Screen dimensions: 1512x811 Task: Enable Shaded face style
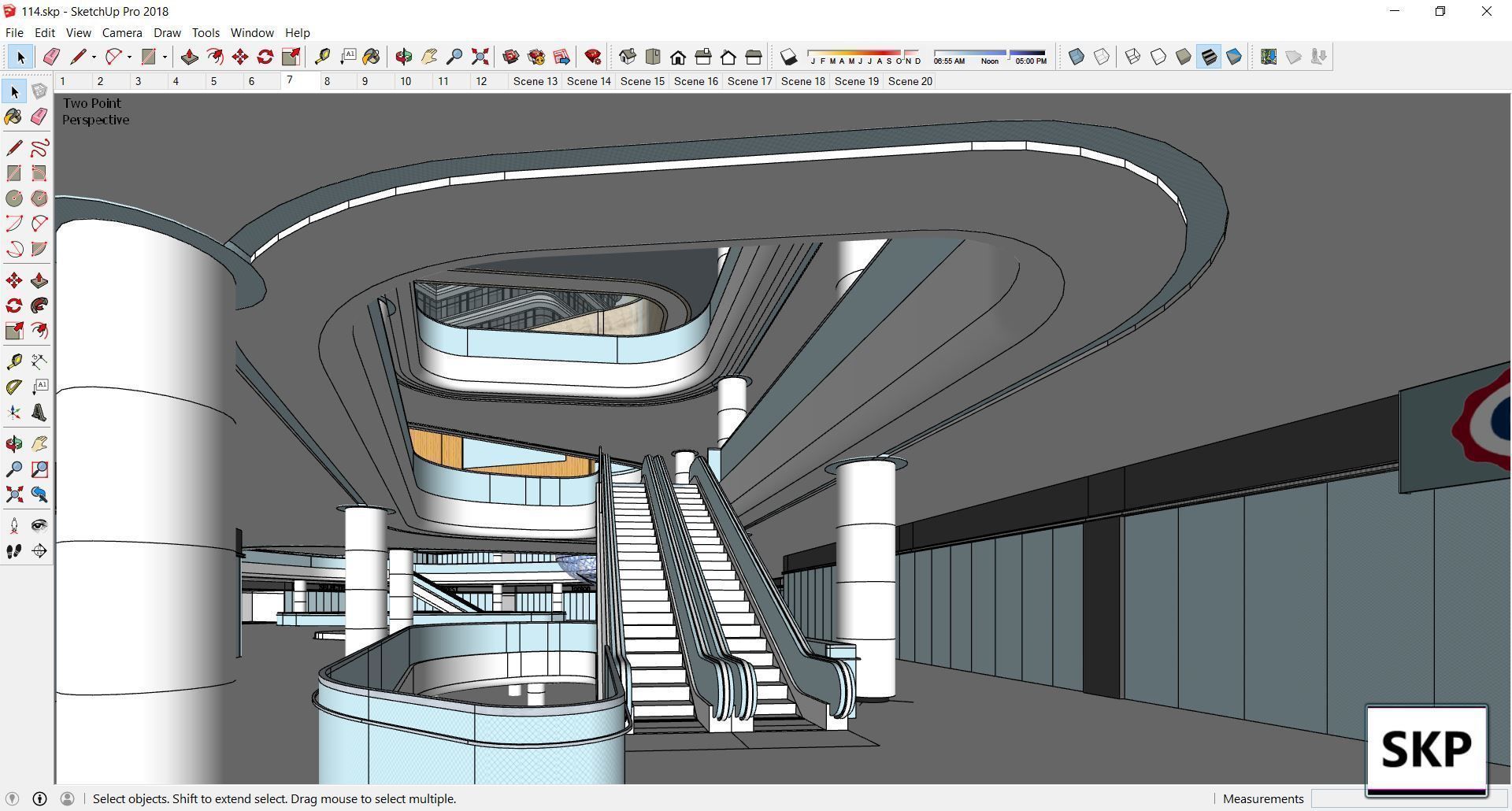tap(1183, 57)
